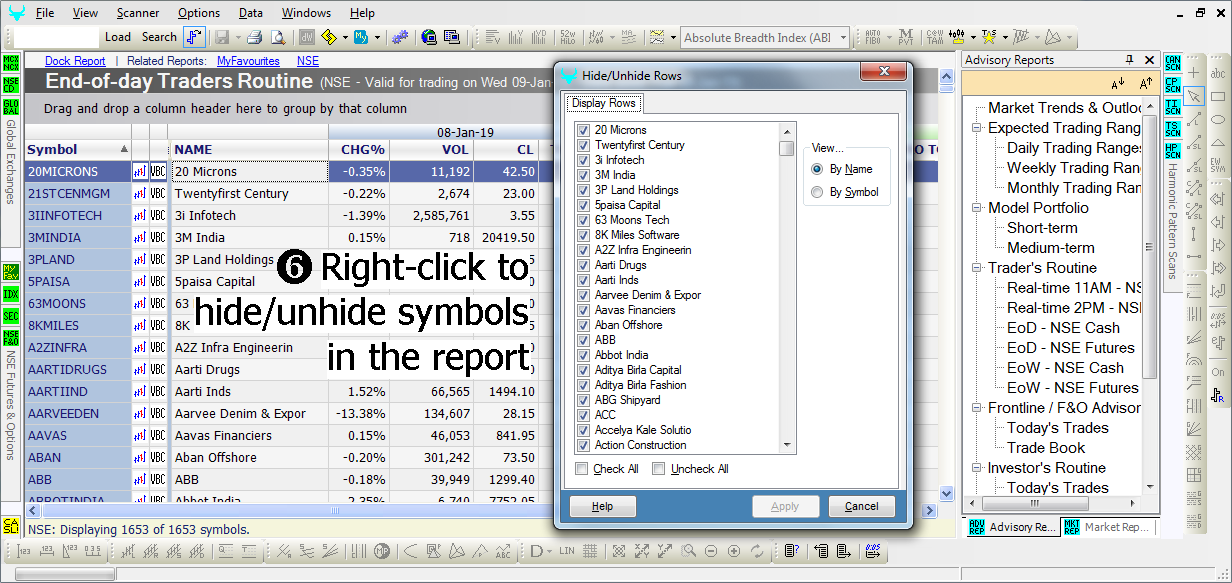The image size is (1232, 583).
Task: Select the crosshair plus tool
Action: pyautogui.click(x=1193, y=73)
